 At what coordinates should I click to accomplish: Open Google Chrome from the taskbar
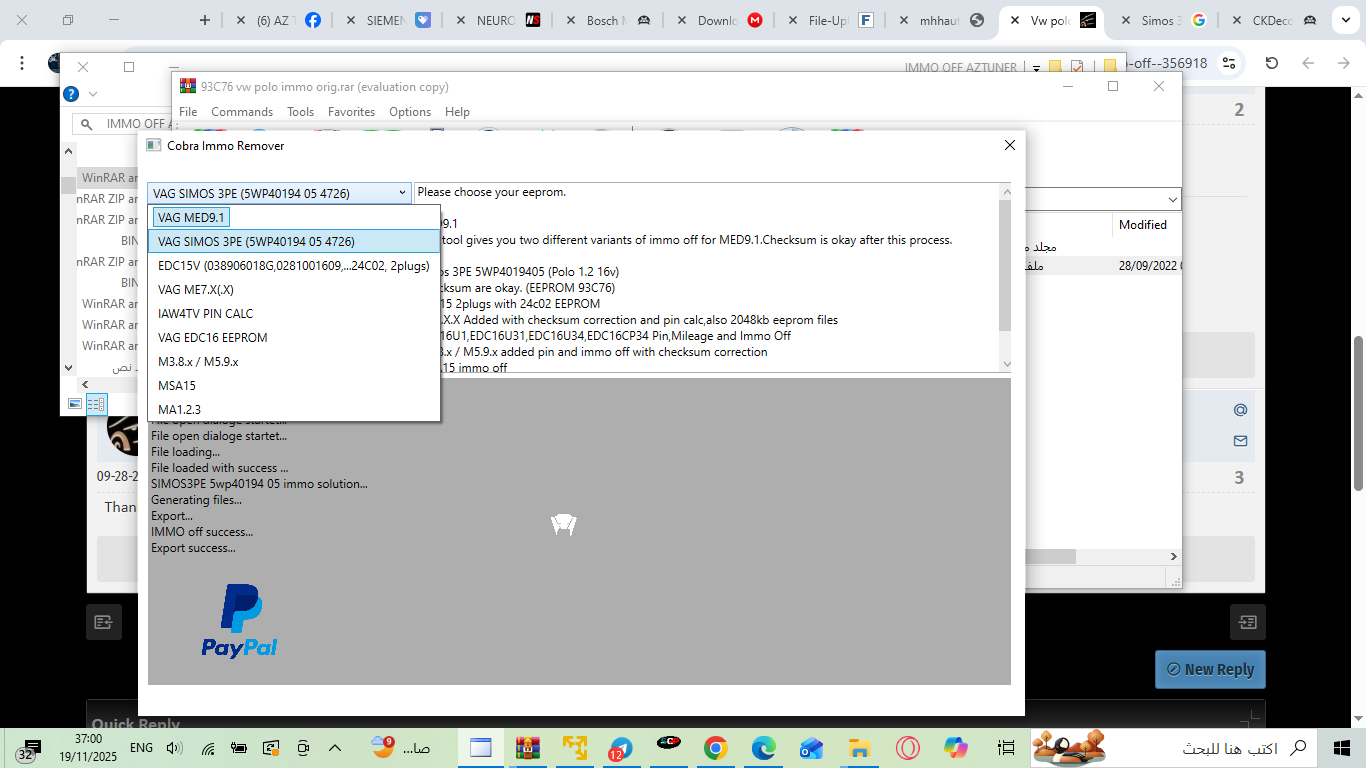coord(715,748)
